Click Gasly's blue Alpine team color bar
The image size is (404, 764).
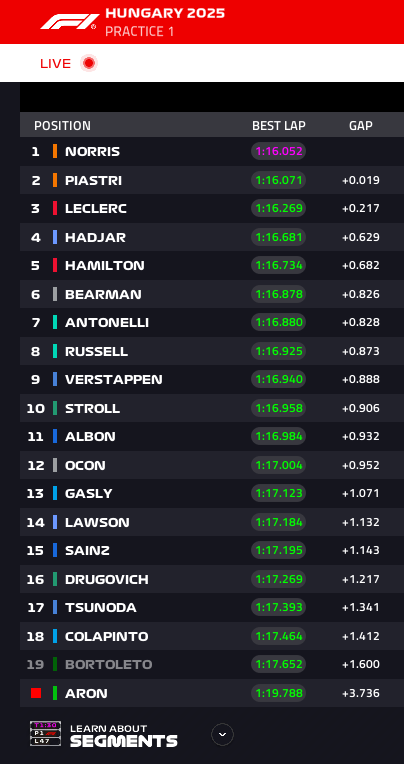55,493
